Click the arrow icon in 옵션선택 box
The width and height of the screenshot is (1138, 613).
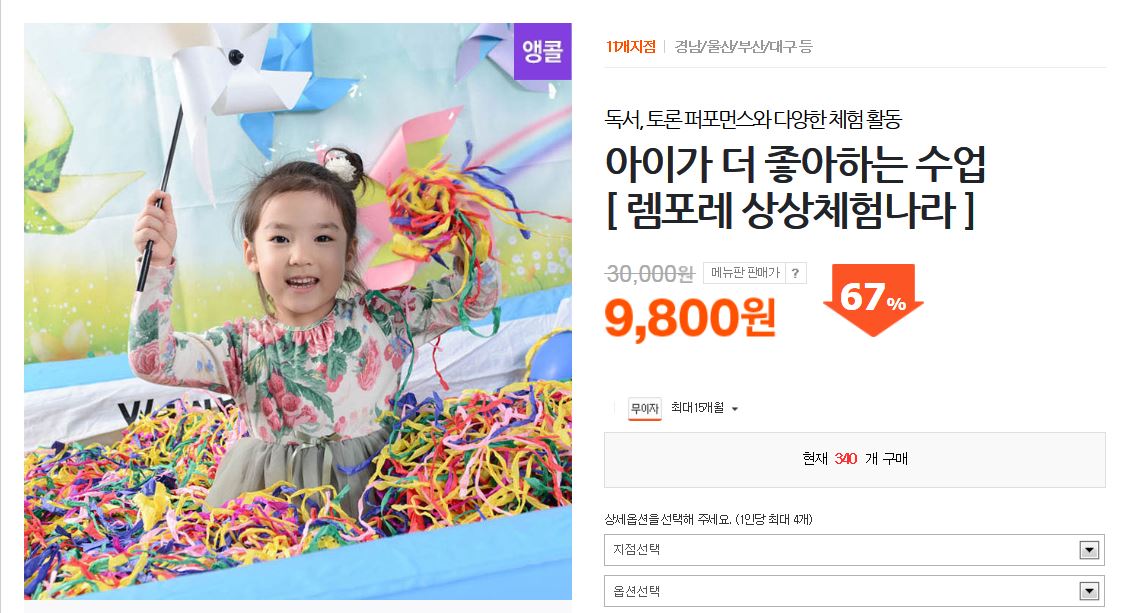[1089, 591]
